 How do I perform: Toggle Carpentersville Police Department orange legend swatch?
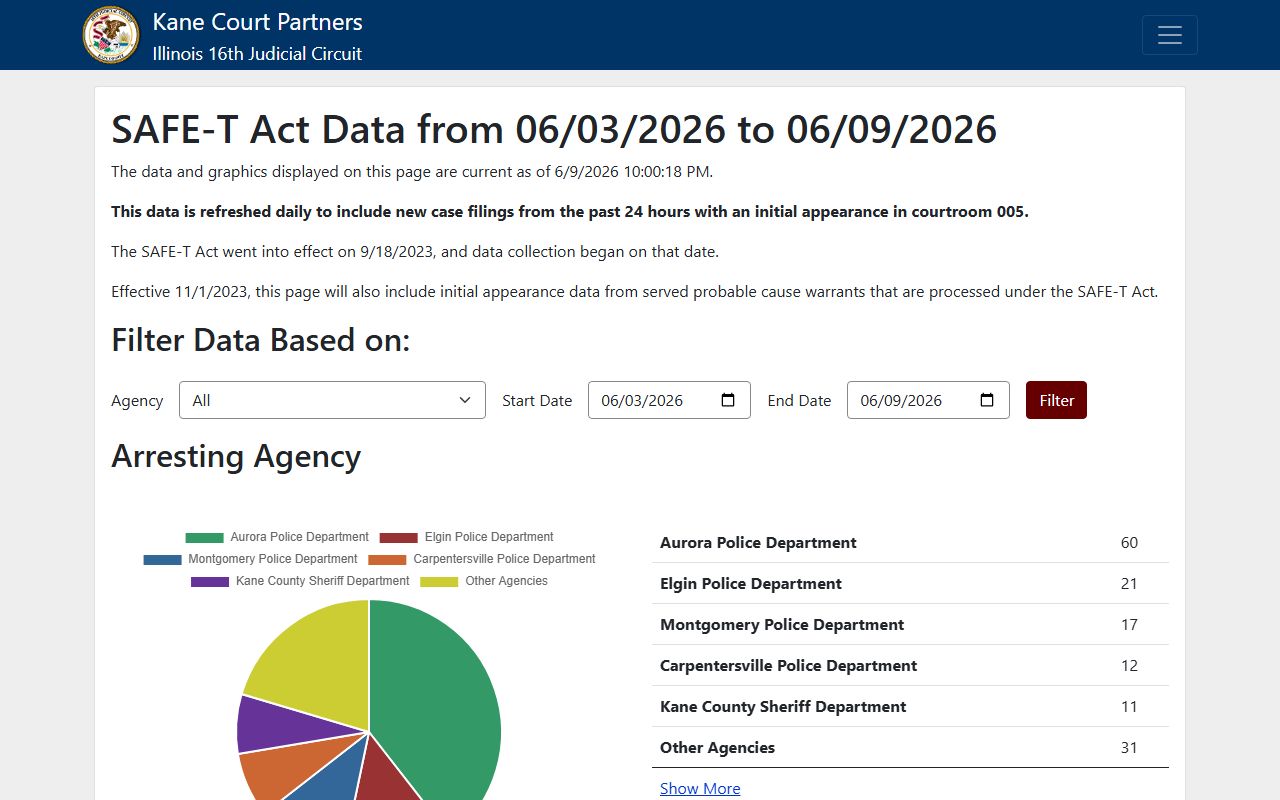point(387,559)
